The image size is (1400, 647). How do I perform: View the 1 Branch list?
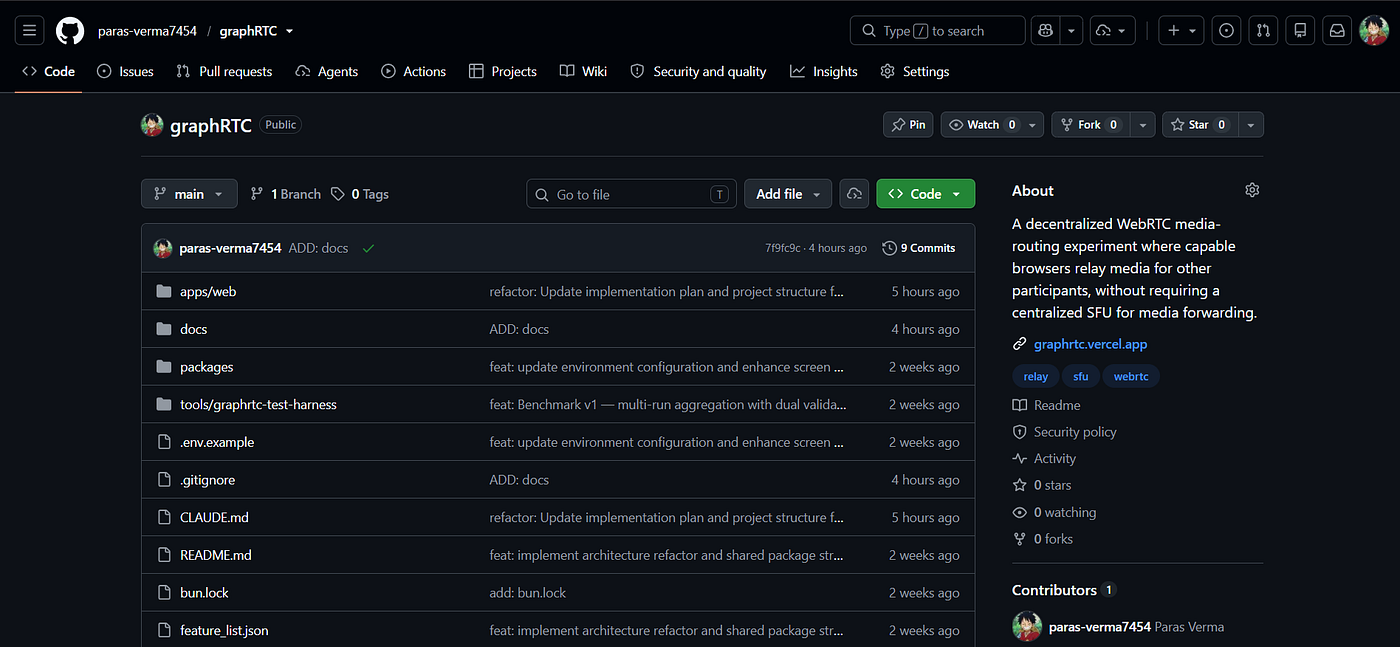click(286, 194)
